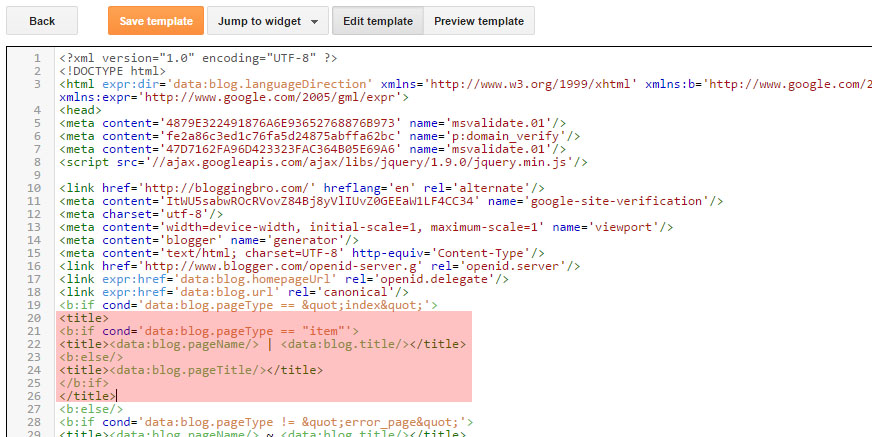Click the error_page b:if condition line

266,422
